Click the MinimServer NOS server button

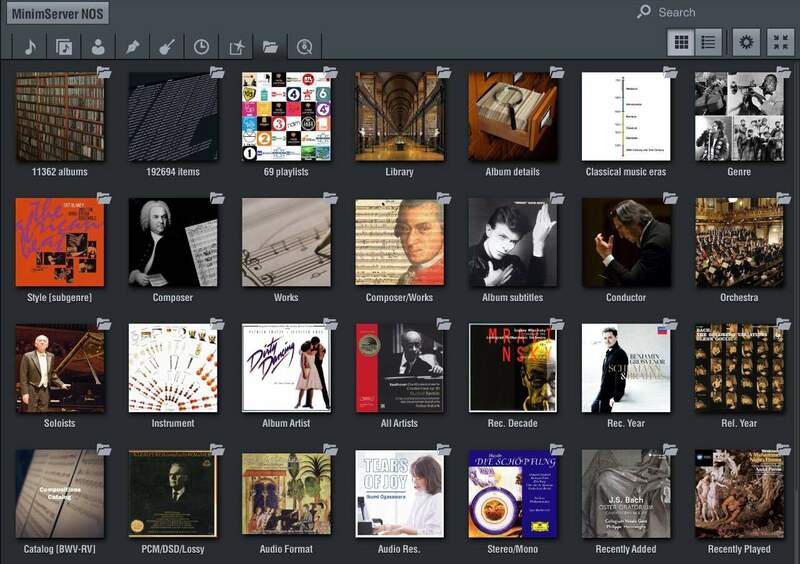coord(59,13)
